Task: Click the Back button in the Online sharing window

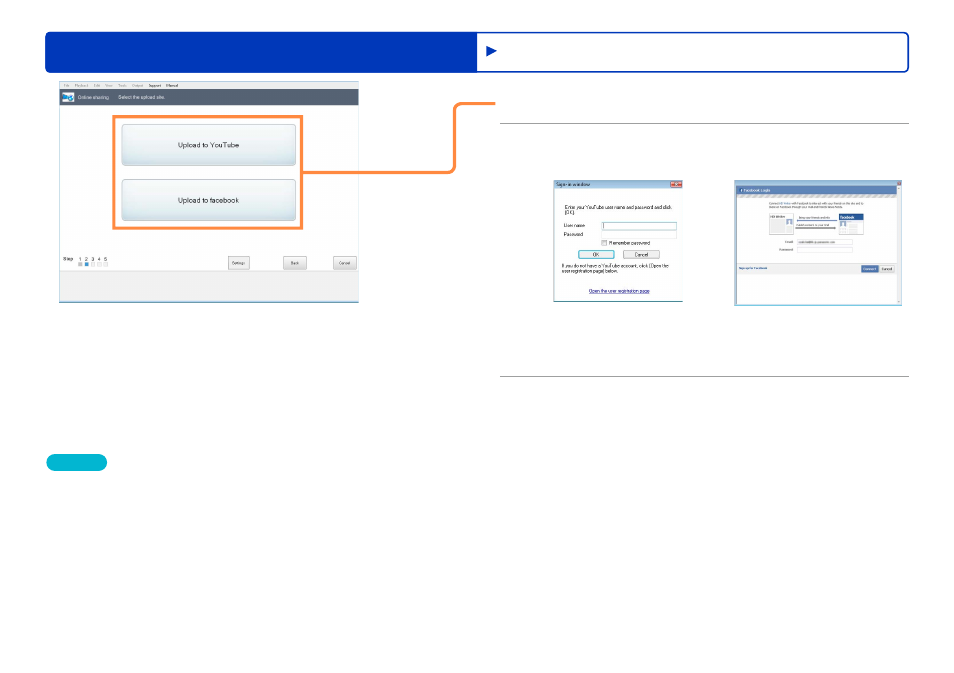Action: click(294, 263)
